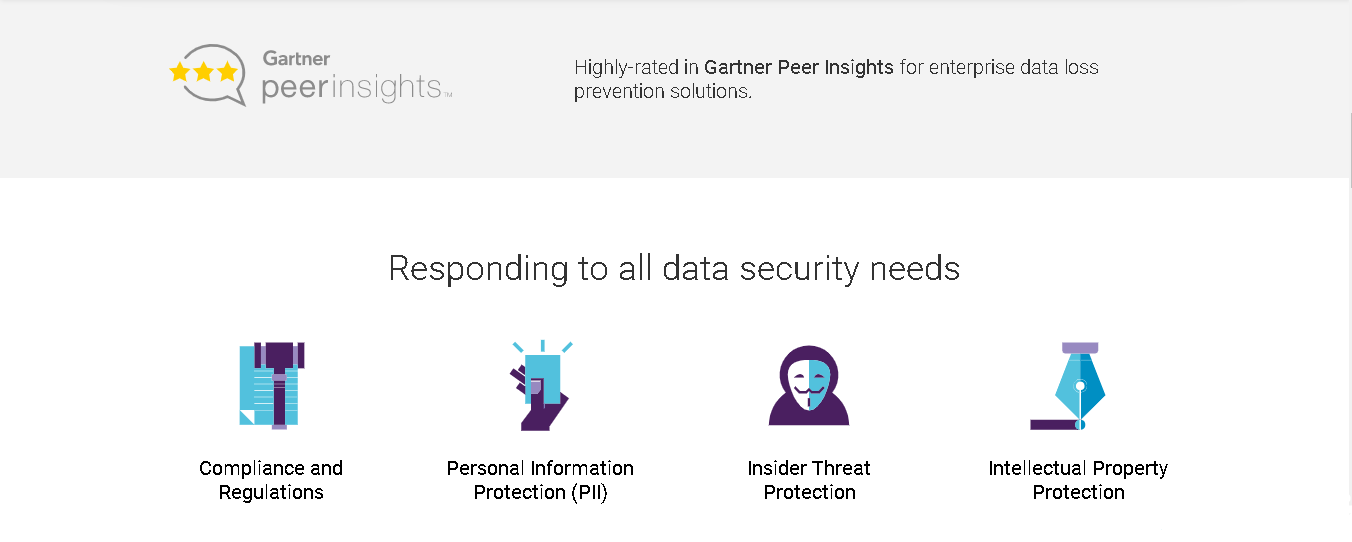Open the Compliance and Regulations text label
Viewport: 1352px width, 542px height.
[271, 480]
